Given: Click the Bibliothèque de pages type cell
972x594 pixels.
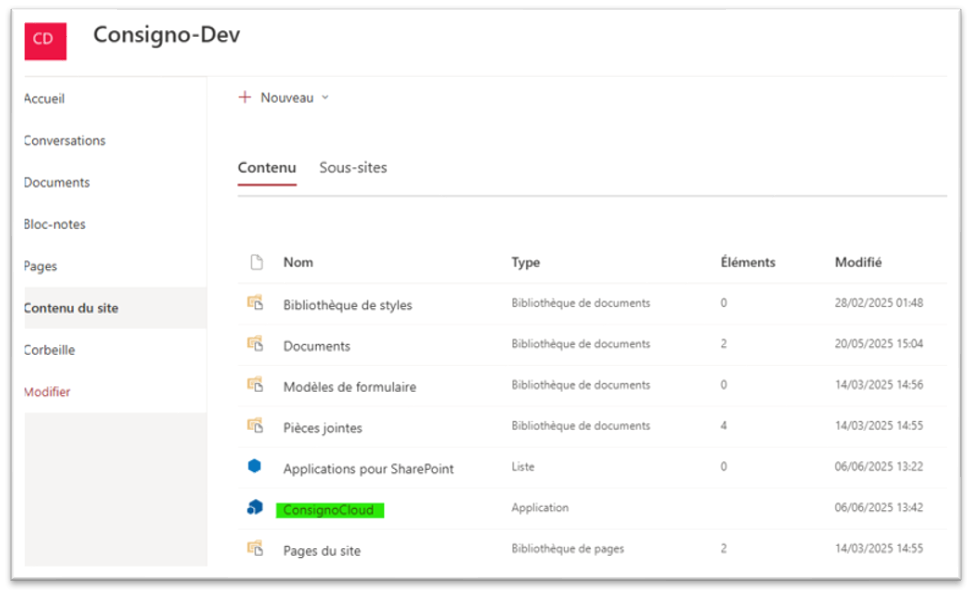Looking at the screenshot, I should point(568,548).
